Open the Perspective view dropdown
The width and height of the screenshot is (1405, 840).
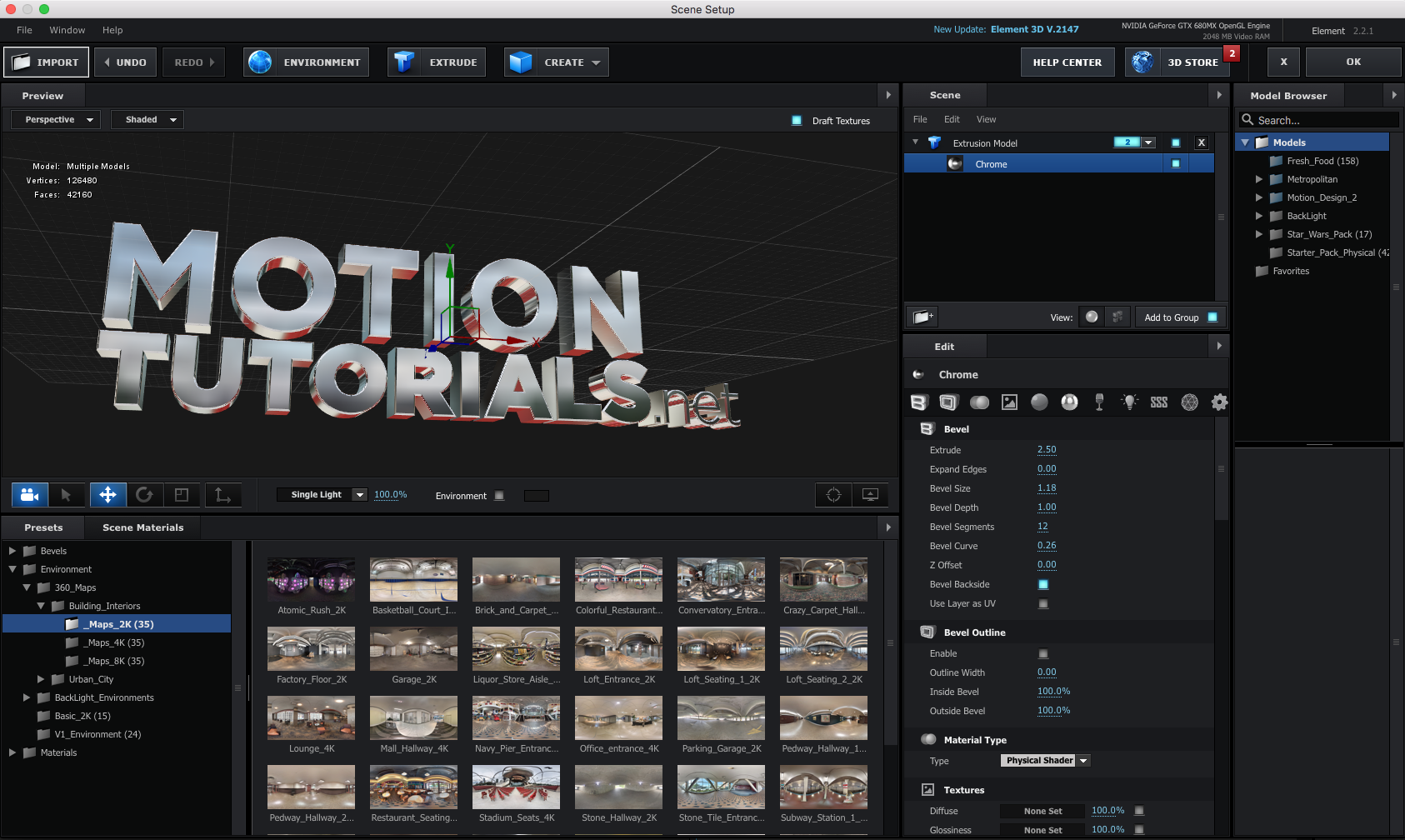click(x=56, y=120)
